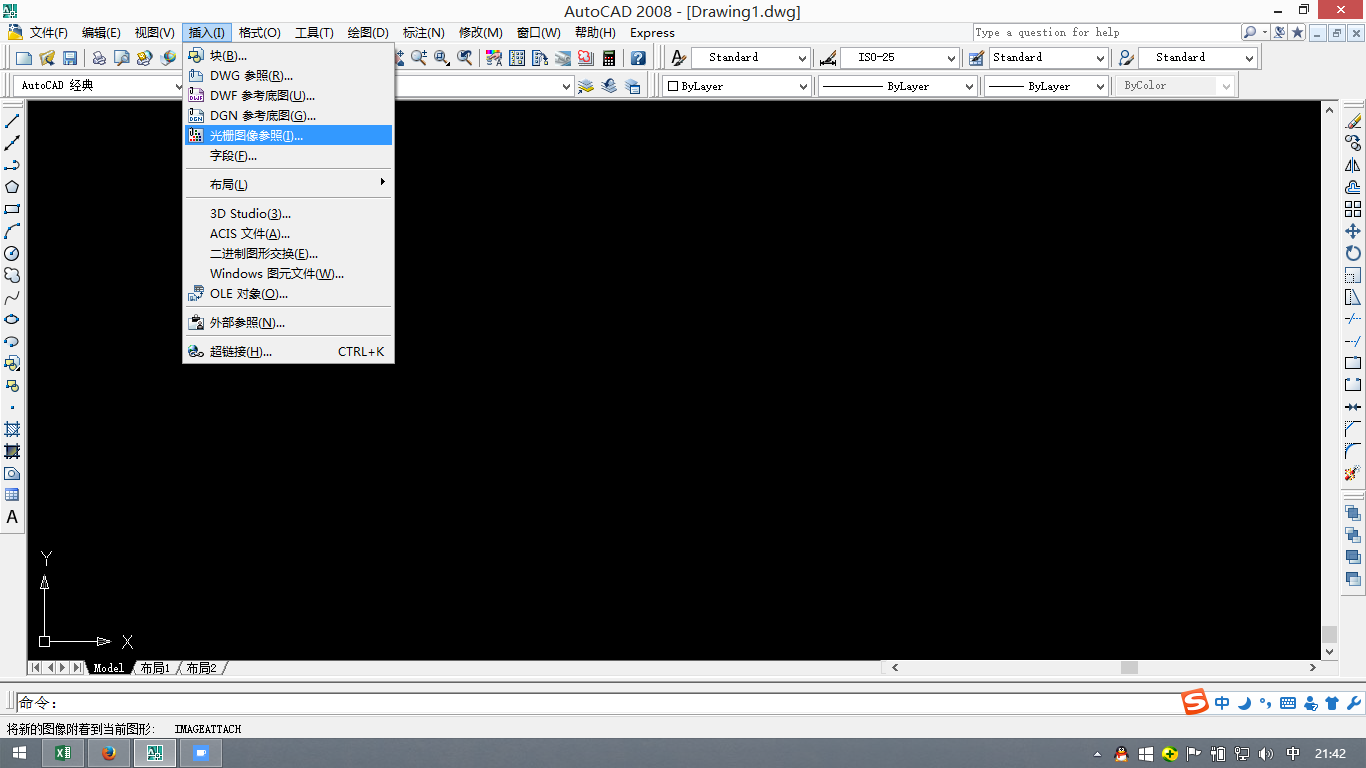Select the Arc draw tool

[x=12, y=231]
